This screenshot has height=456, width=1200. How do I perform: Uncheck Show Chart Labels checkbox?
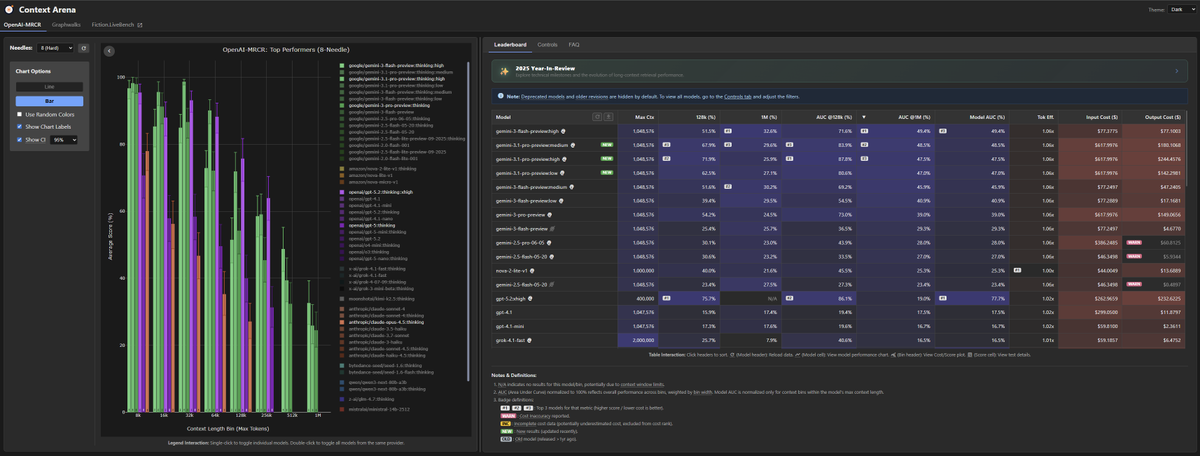19,127
